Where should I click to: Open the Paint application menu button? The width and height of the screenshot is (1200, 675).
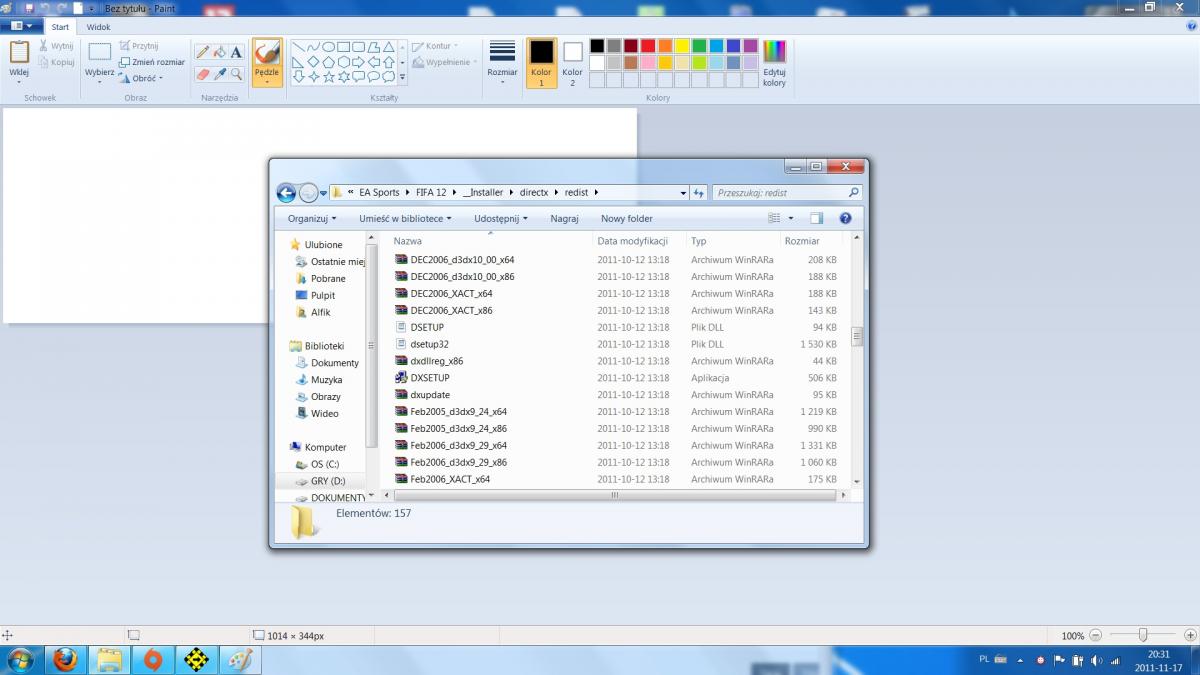tap(20, 27)
